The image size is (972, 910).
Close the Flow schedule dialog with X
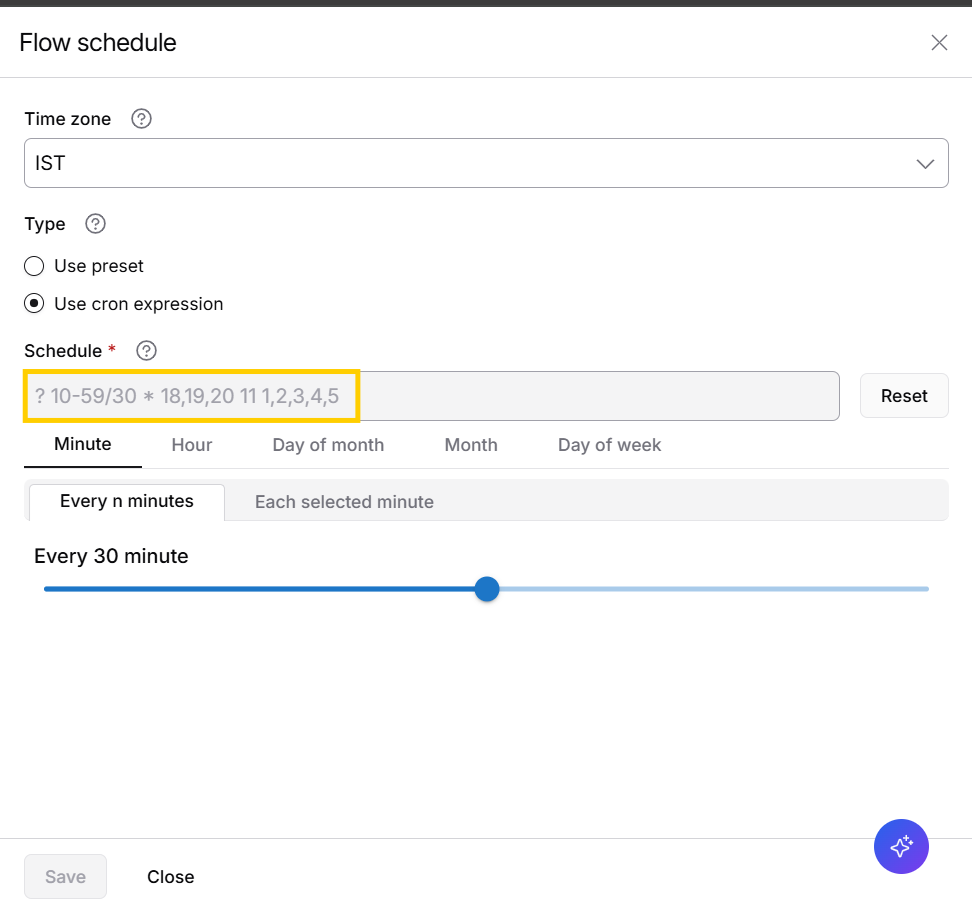click(x=939, y=42)
